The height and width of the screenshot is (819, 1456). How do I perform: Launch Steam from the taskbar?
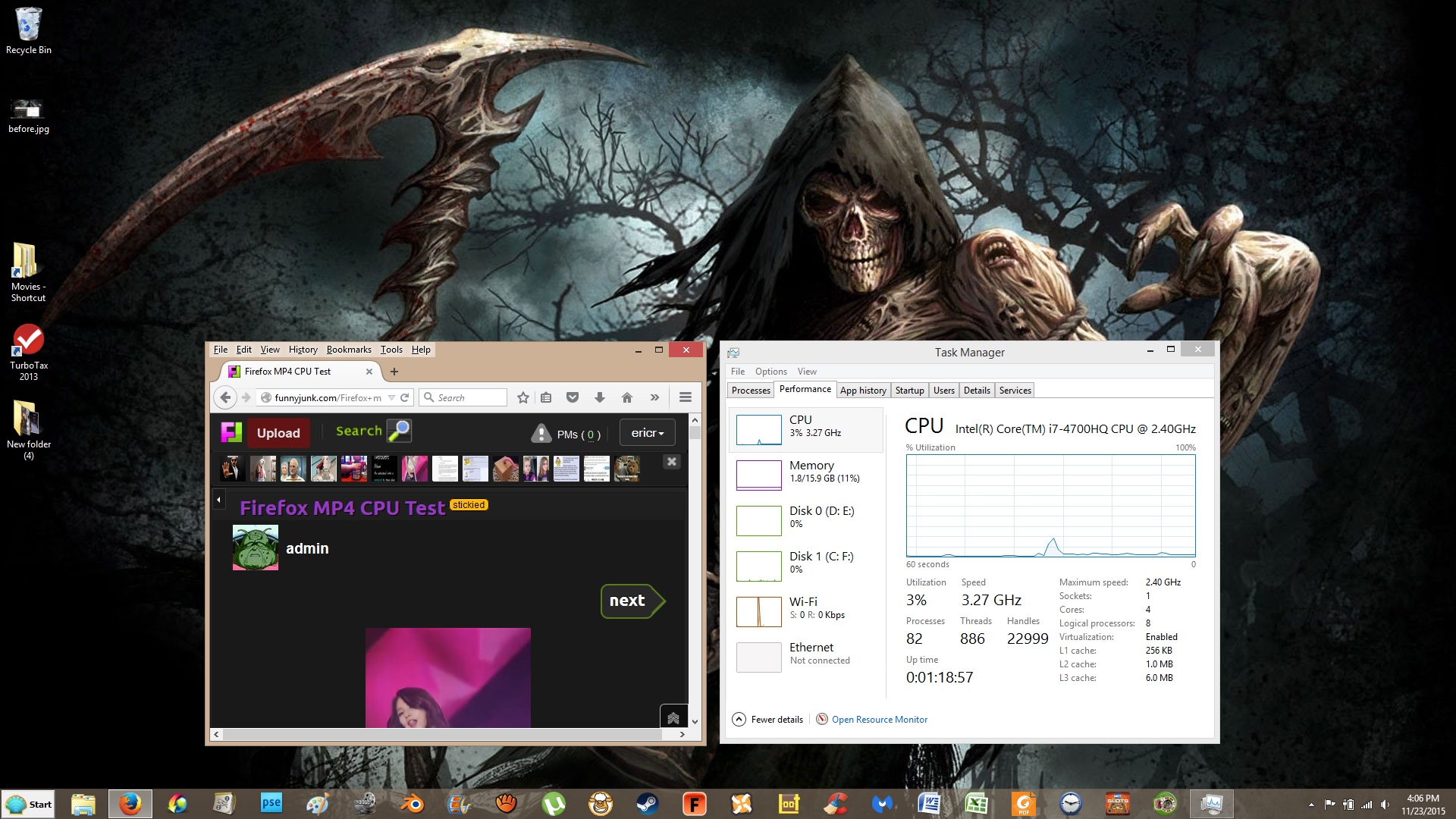click(647, 804)
